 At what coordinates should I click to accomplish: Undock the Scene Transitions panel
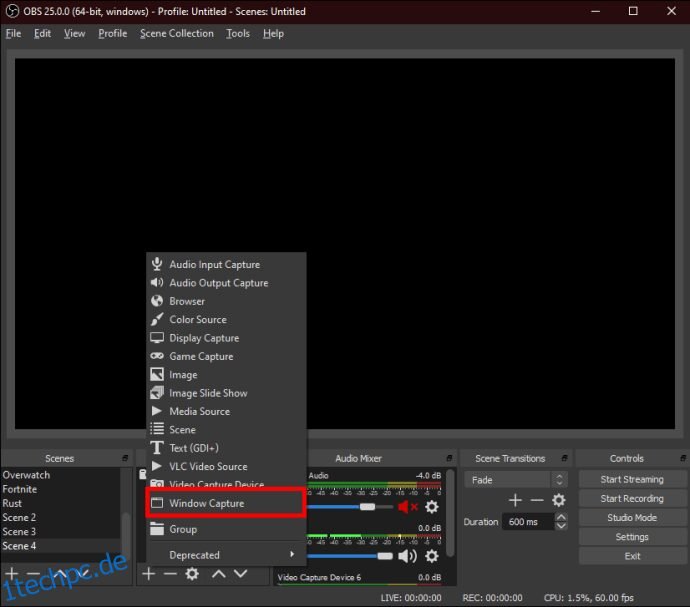point(564,458)
